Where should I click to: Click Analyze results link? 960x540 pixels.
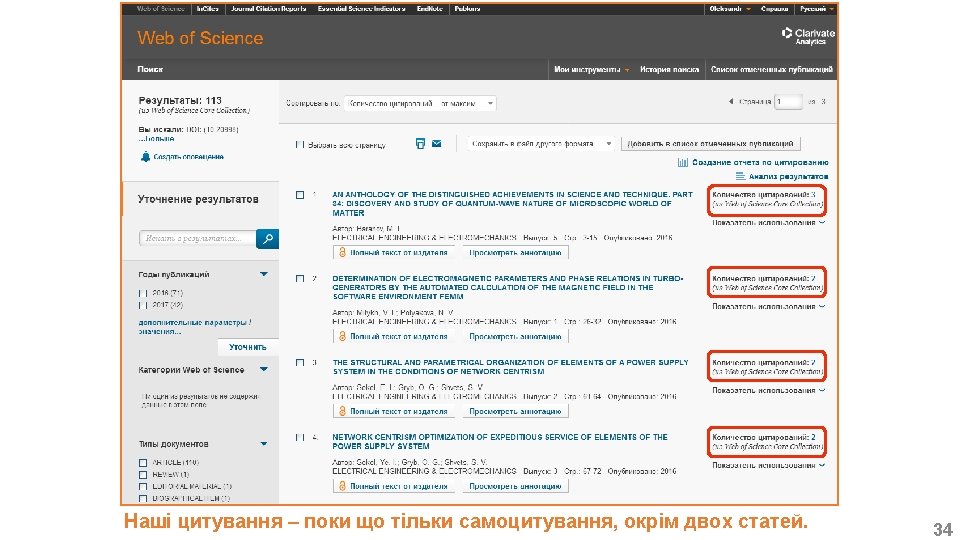(788, 176)
